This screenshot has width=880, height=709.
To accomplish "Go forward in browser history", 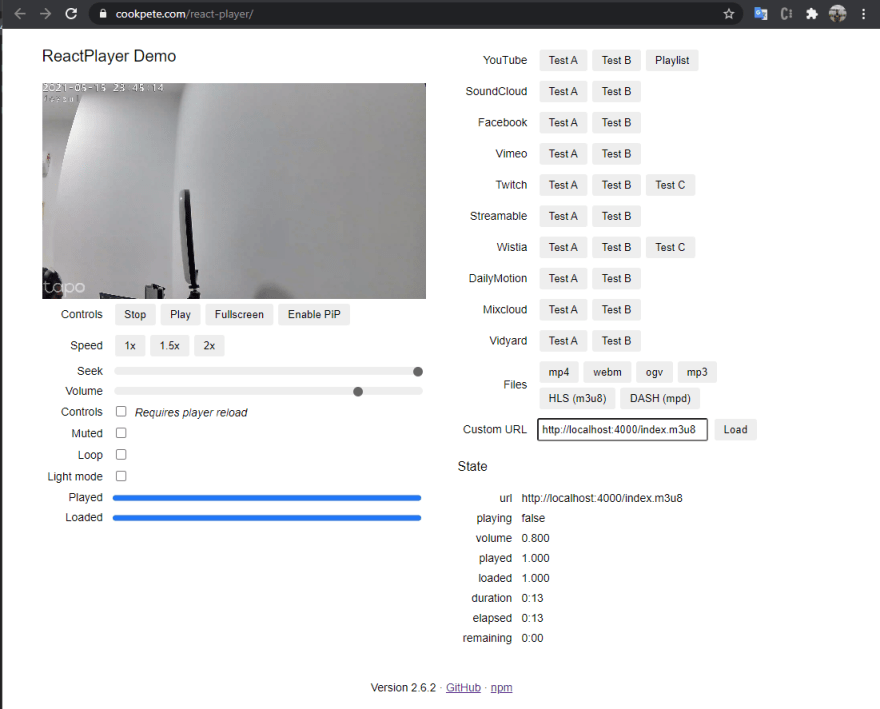I will tap(45, 14).
